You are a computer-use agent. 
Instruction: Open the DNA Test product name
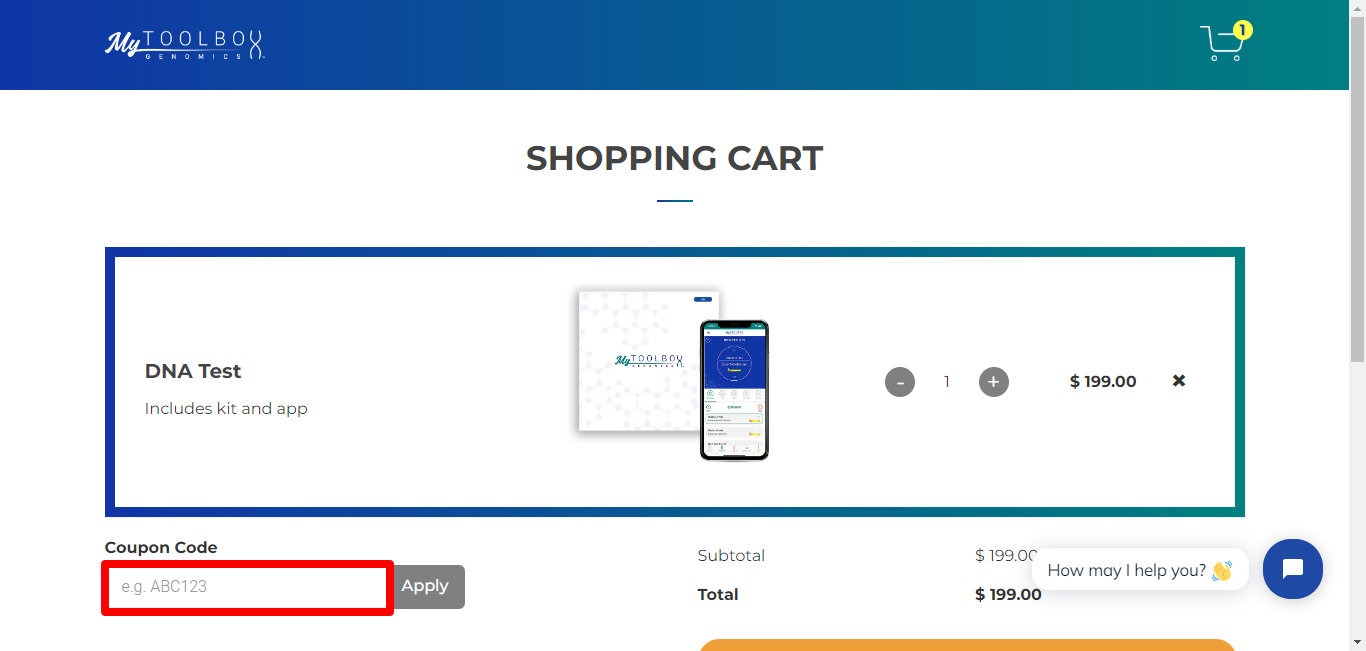[193, 371]
